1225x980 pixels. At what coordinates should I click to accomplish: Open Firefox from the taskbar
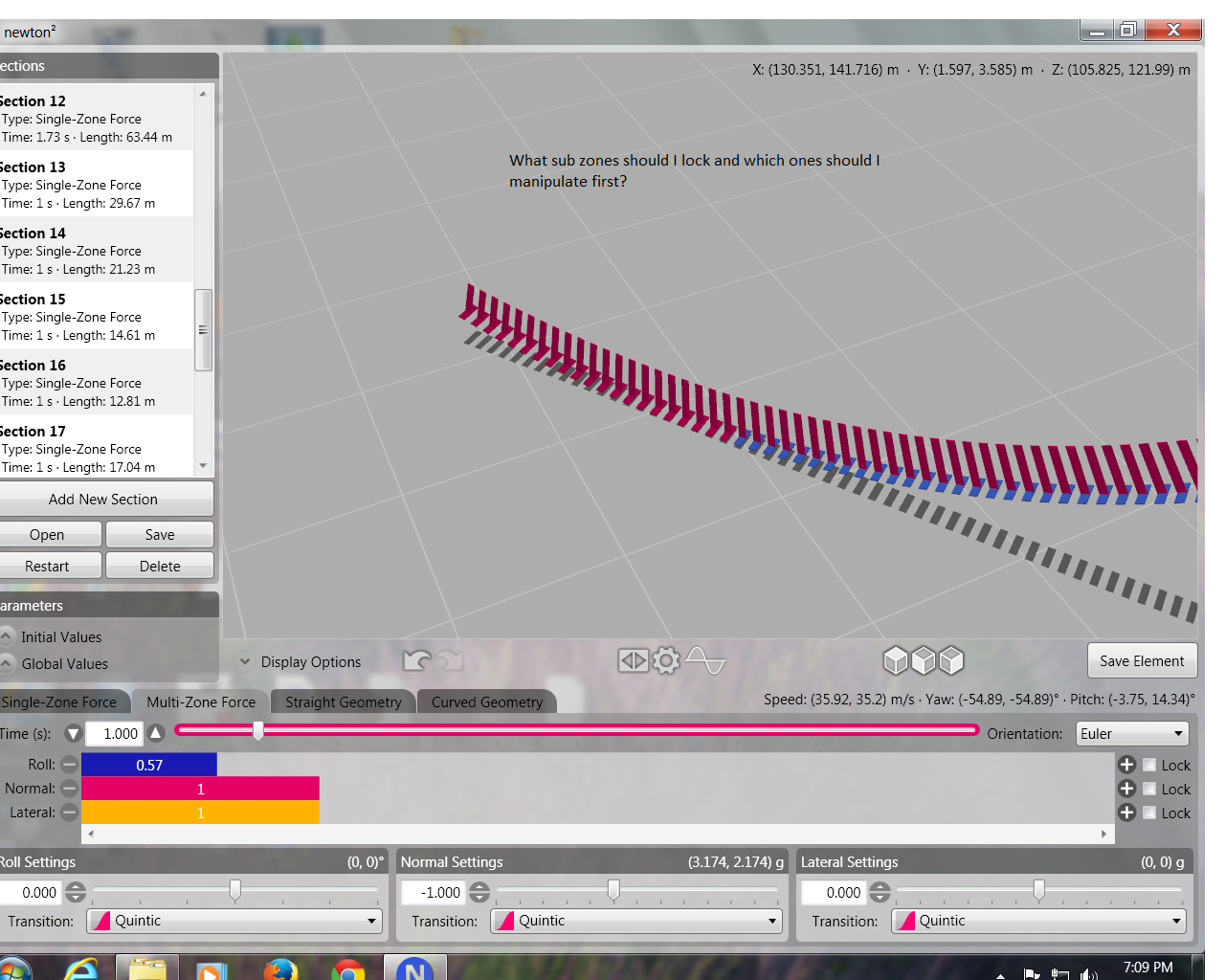point(280,970)
